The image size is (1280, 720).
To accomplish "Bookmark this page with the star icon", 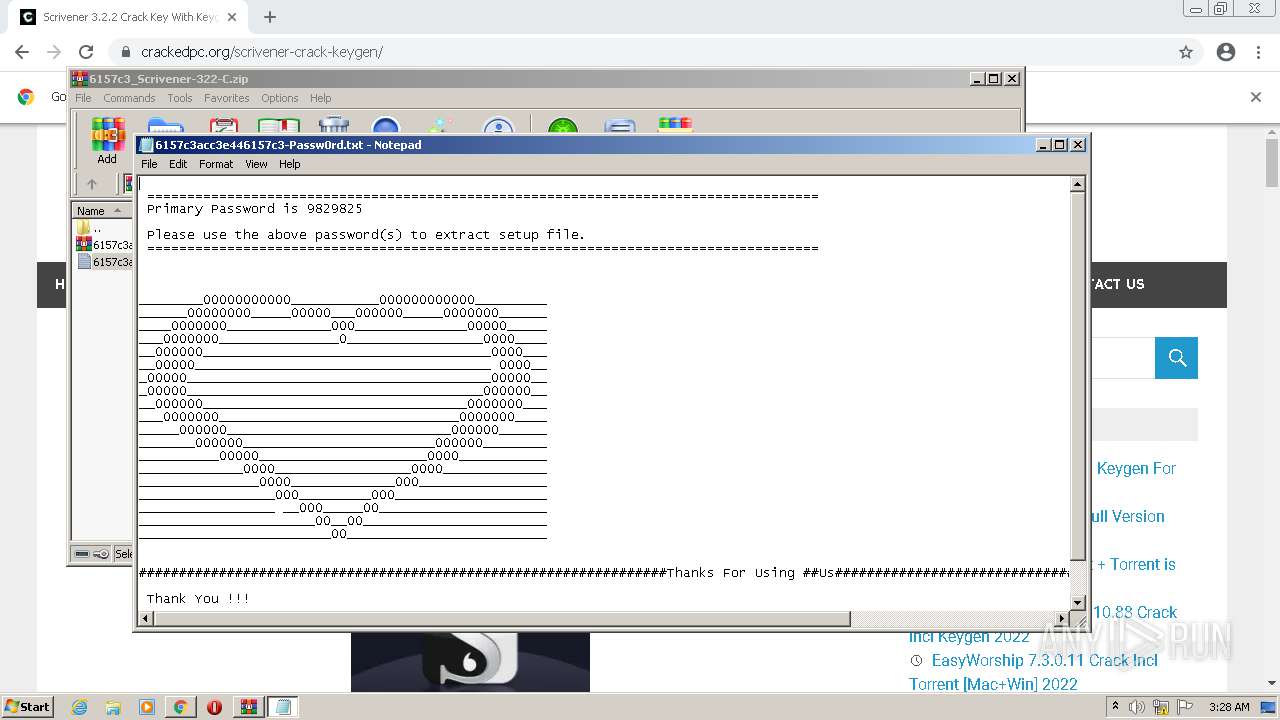I will 1186,52.
